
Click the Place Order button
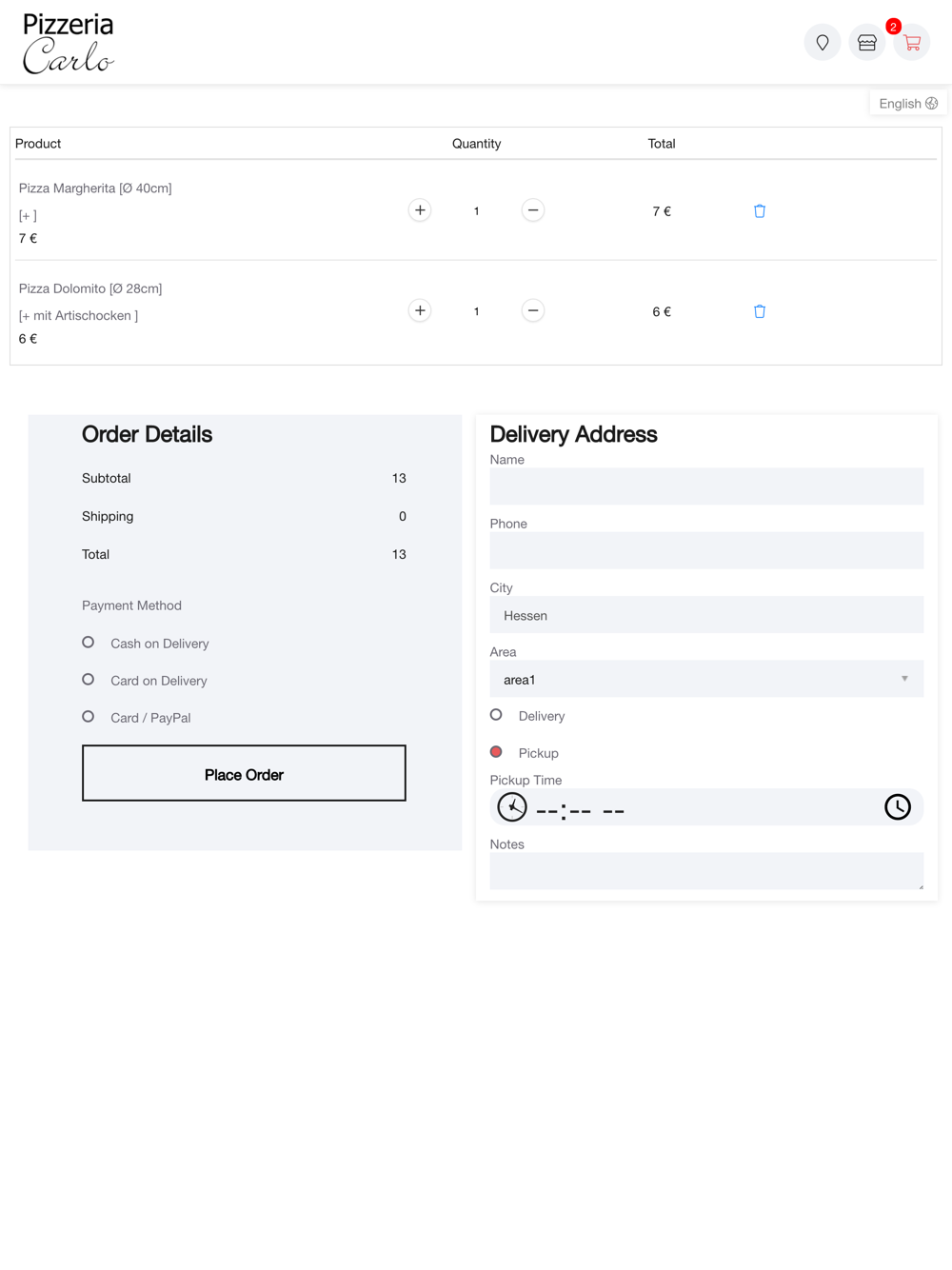tap(244, 773)
